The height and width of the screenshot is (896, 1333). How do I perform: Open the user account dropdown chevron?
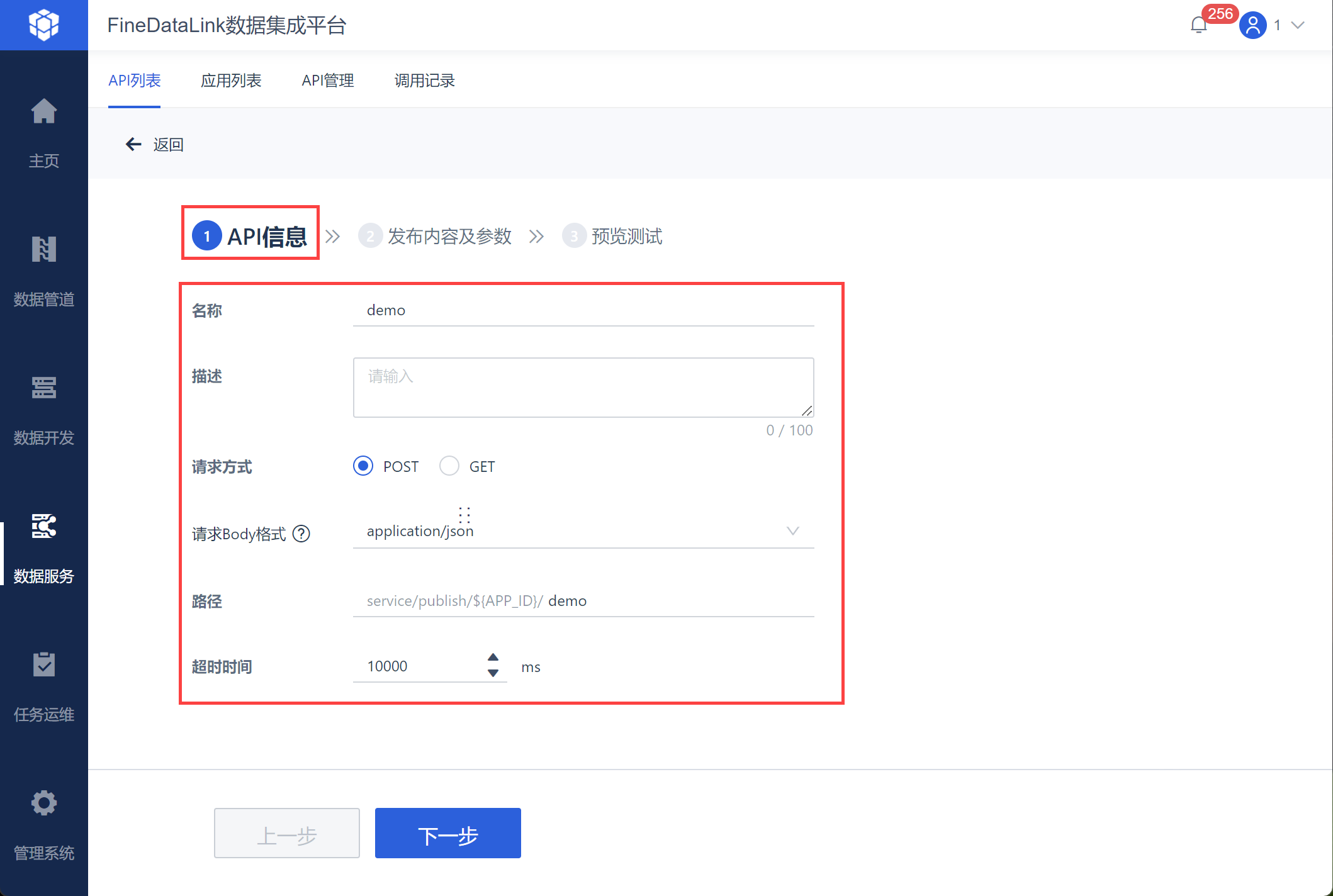click(1298, 25)
